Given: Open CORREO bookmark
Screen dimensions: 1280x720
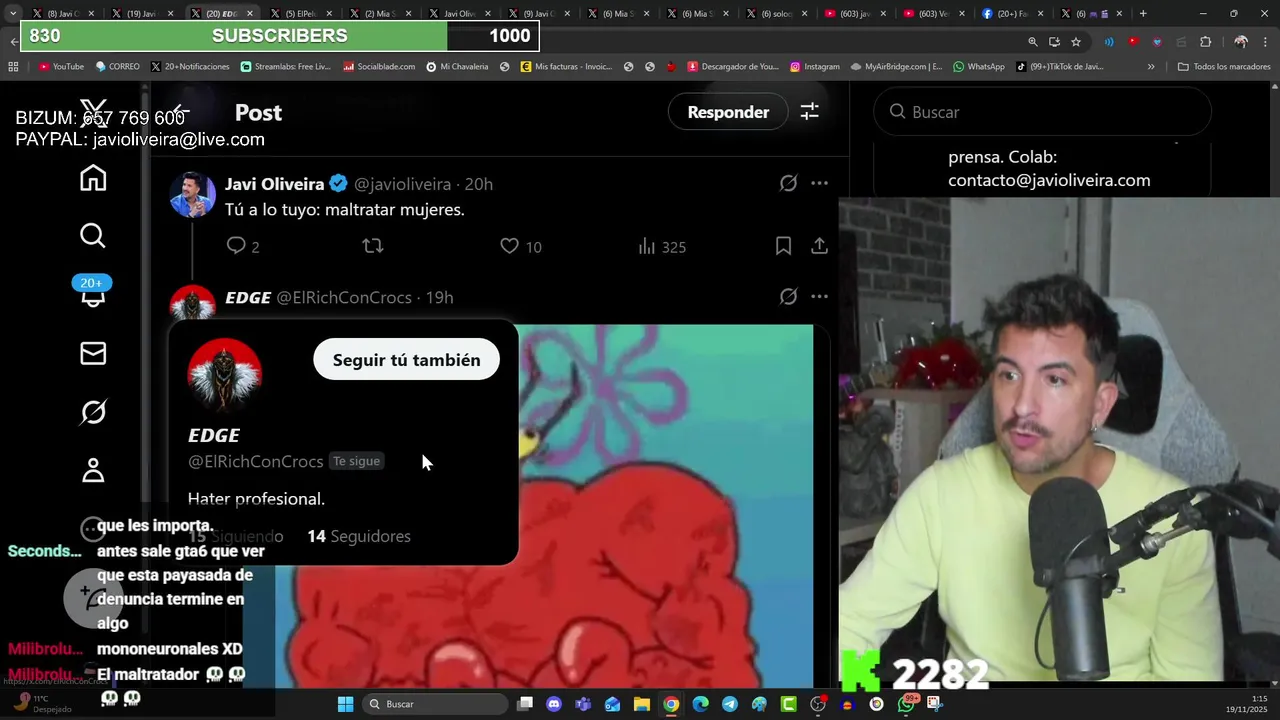Looking at the screenshot, I should point(117,67).
